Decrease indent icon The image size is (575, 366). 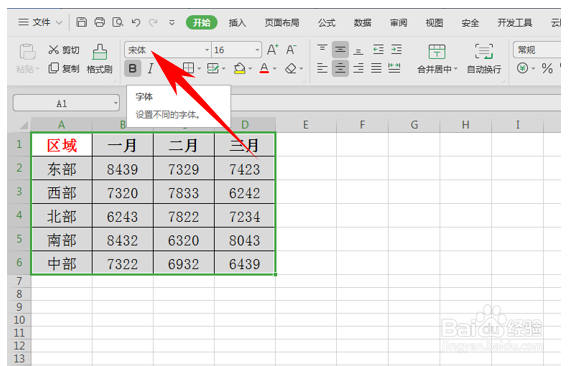tap(378, 49)
